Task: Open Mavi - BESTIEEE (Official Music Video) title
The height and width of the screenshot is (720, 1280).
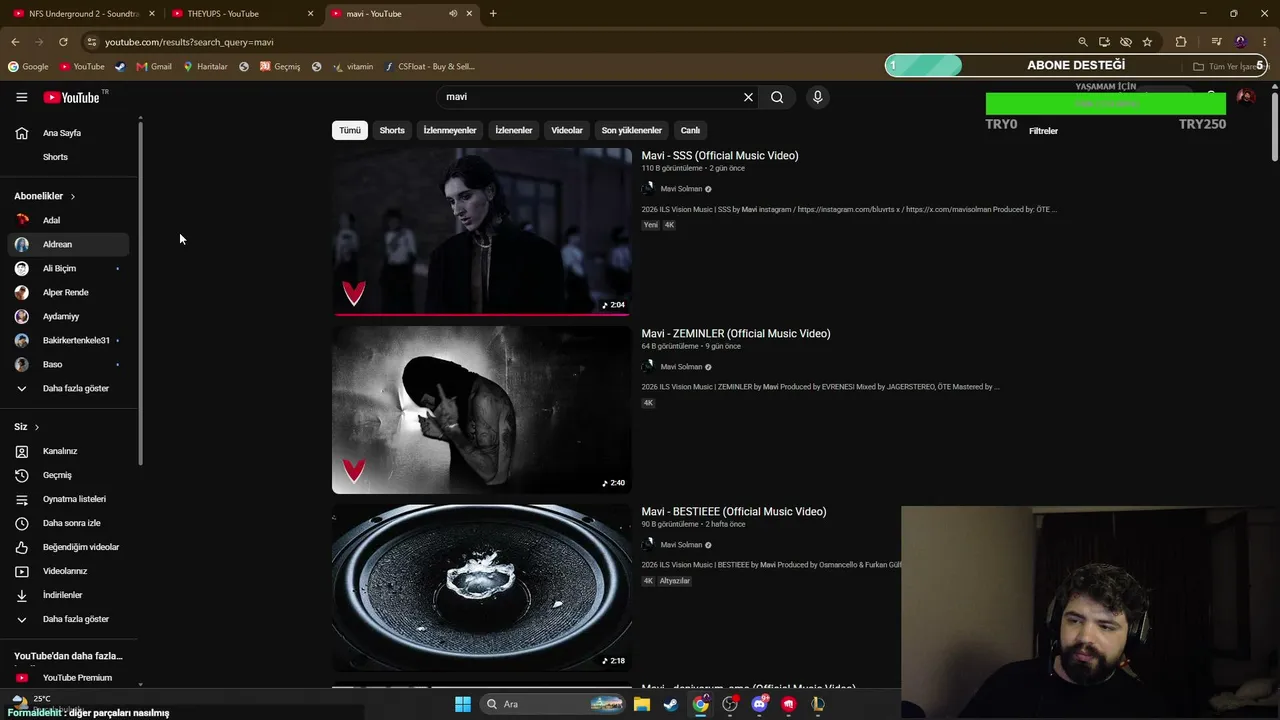Action: pyautogui.click(x=734, y=512)
